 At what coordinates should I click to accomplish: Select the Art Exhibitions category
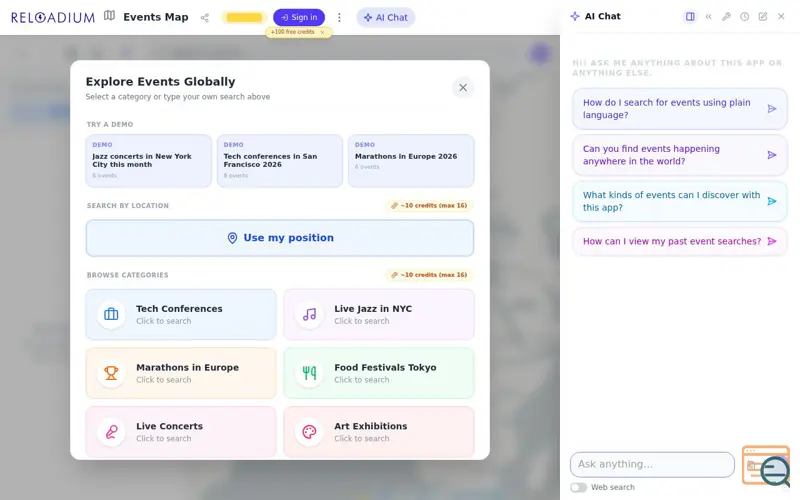coord(379,432)
